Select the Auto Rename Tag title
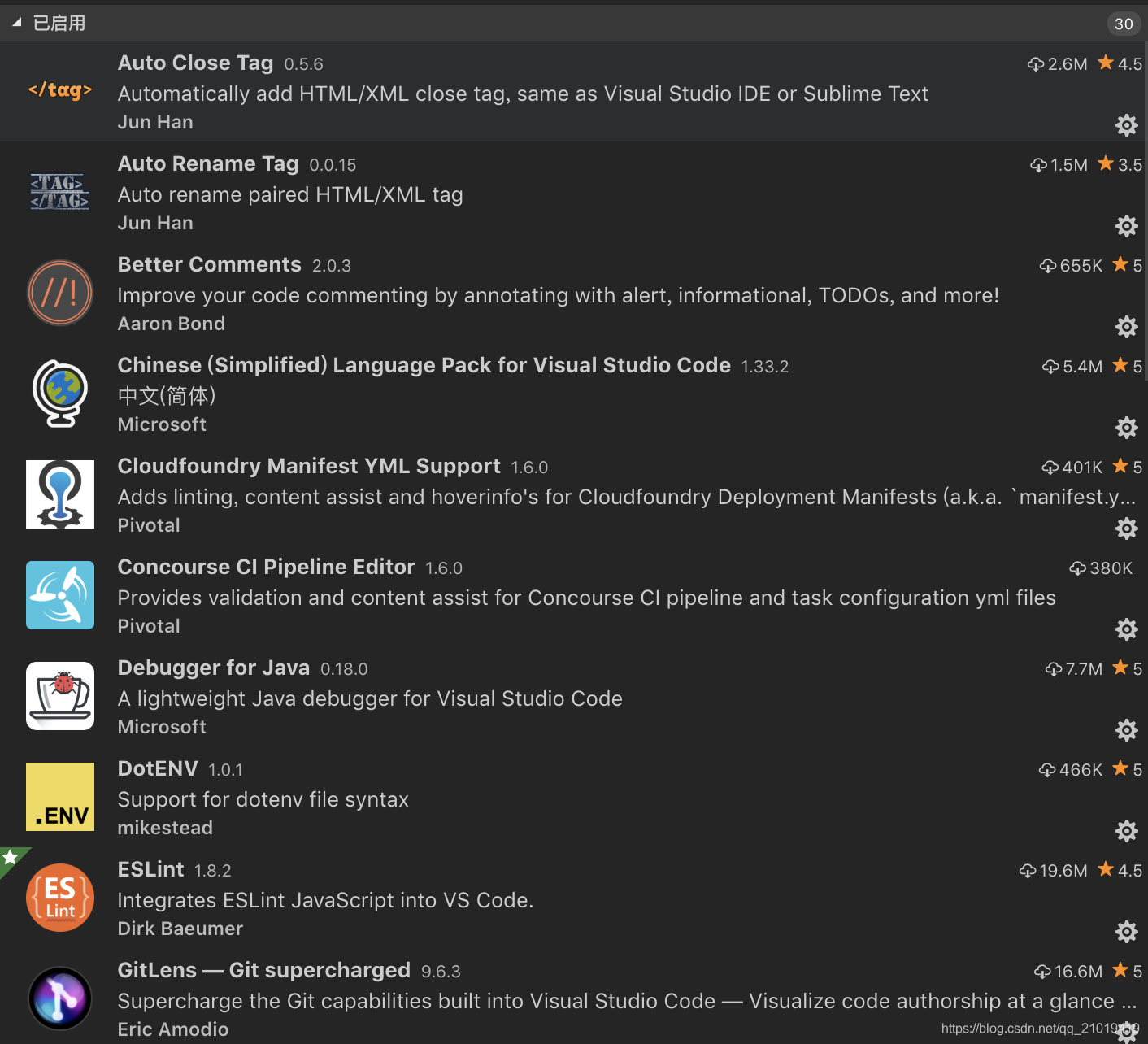The height and width of the screenshot is (1044, 1148). click(x=208, y=163)
